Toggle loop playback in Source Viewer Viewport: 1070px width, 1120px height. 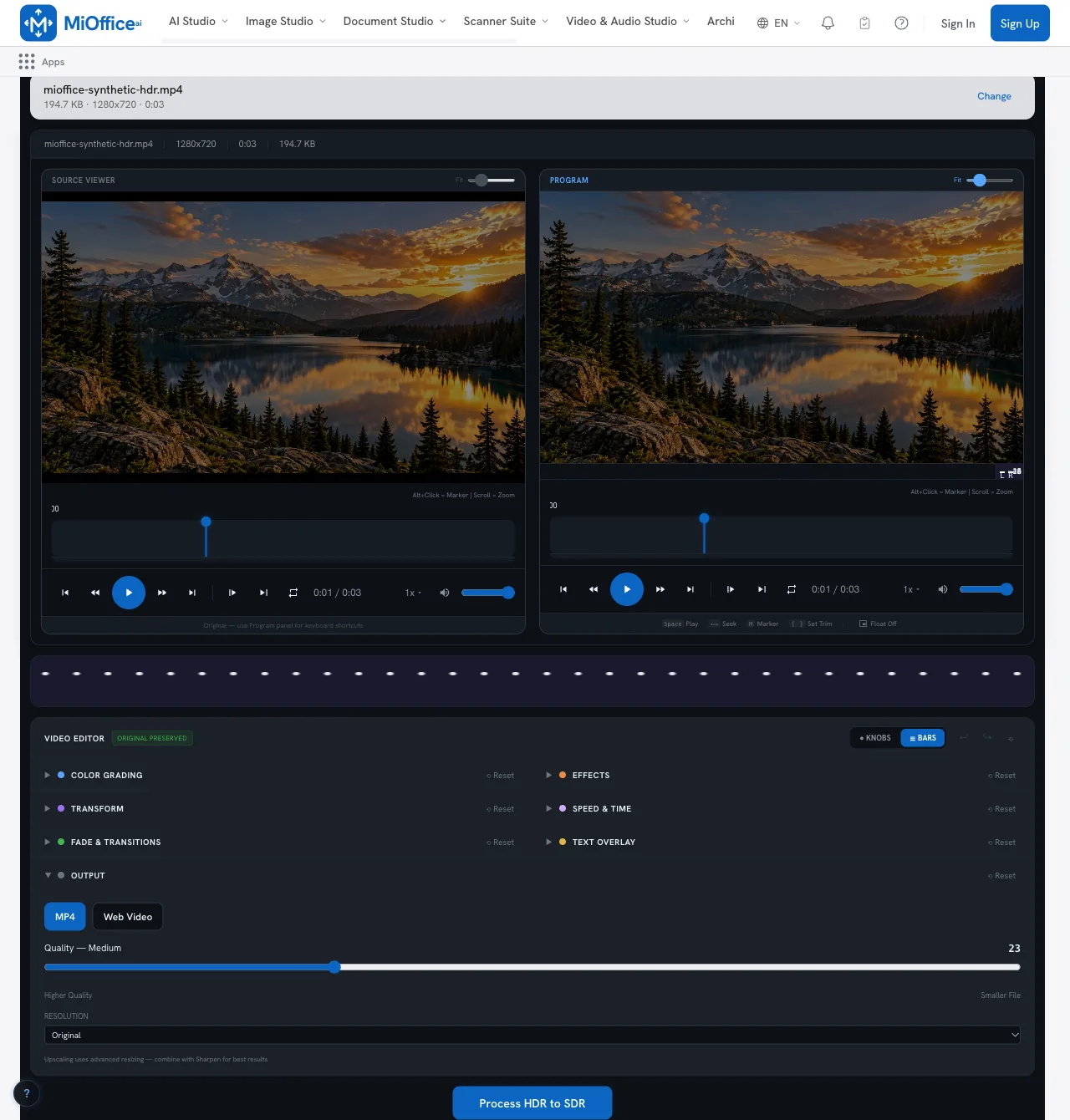[293, 593]
